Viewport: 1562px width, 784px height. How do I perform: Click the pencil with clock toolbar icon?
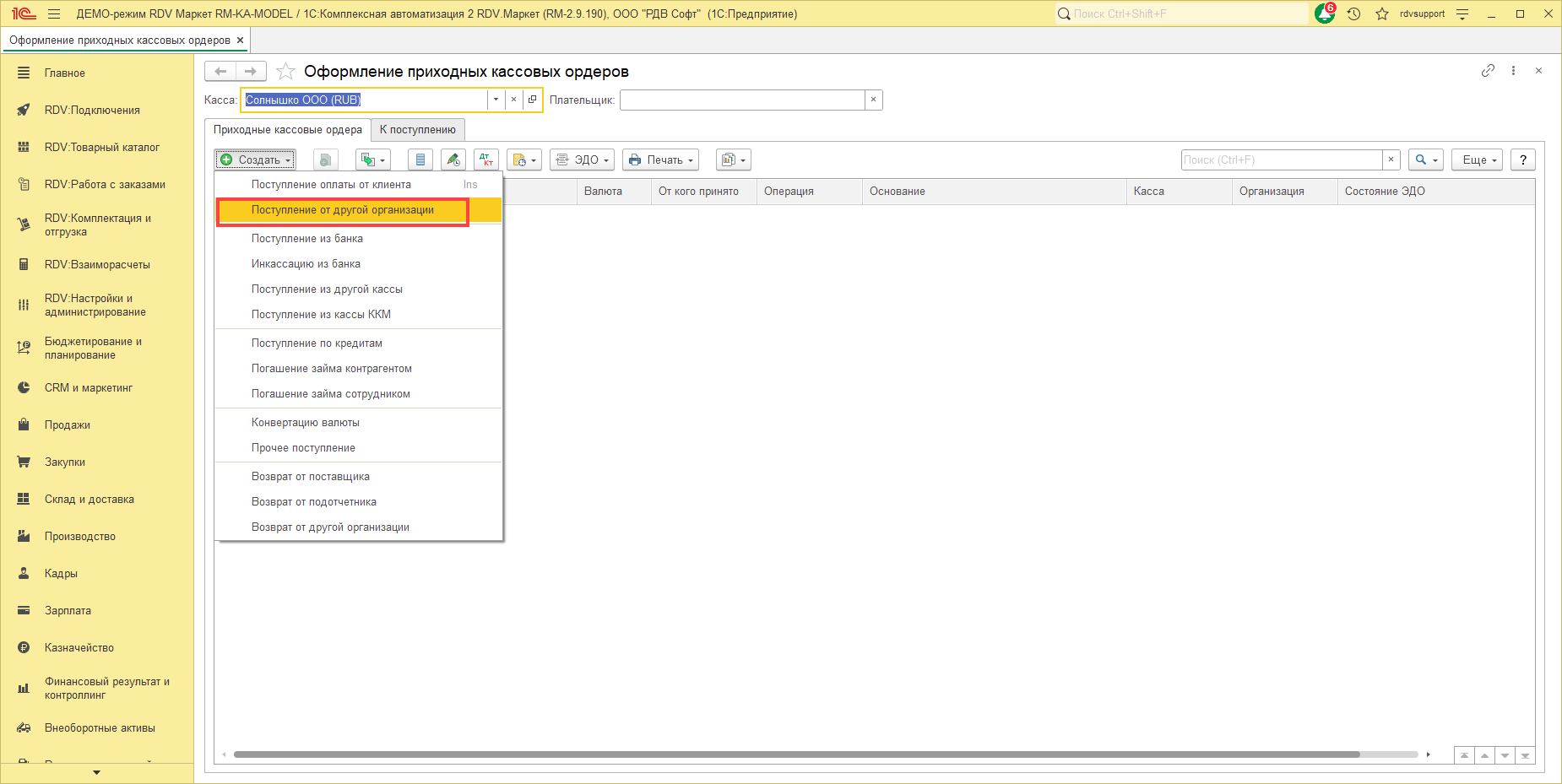pyautogui.click(x=453, y=160)
